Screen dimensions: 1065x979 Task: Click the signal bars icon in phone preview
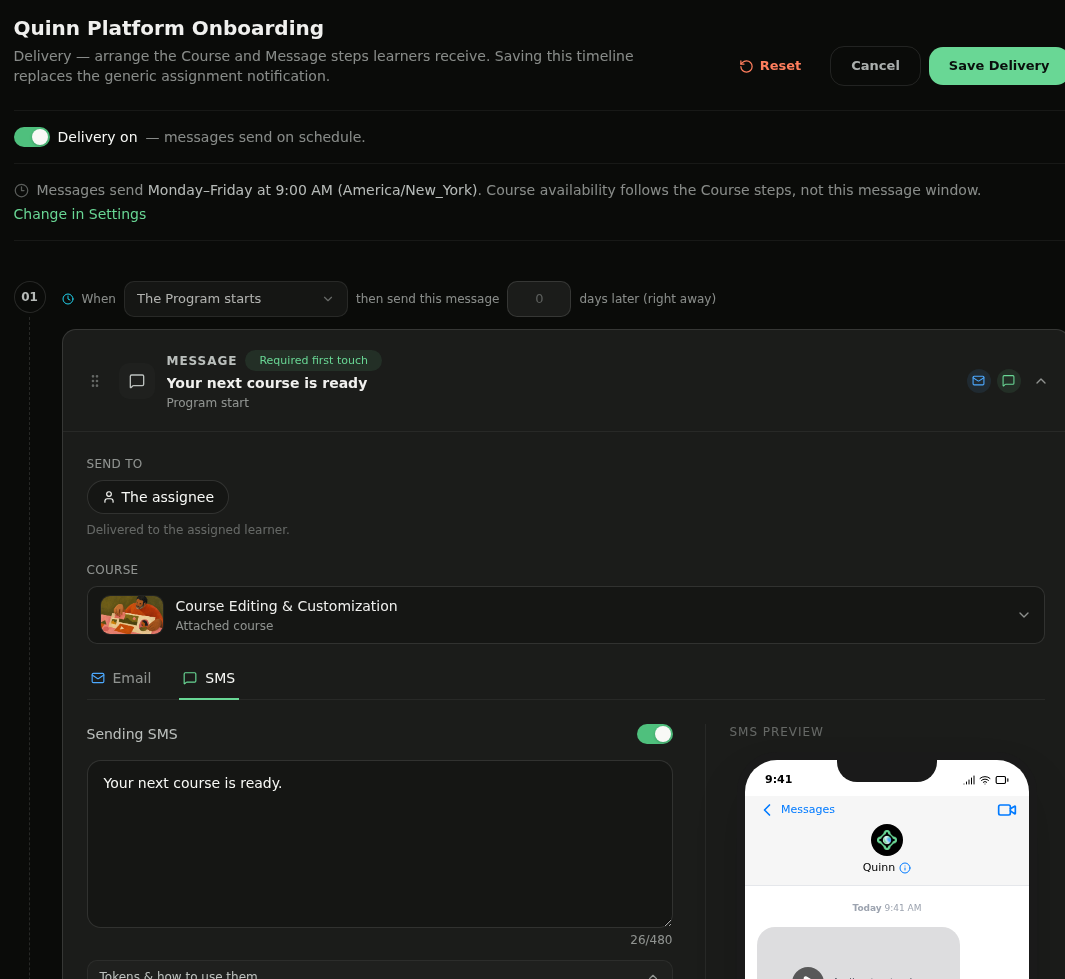(969, 780)
